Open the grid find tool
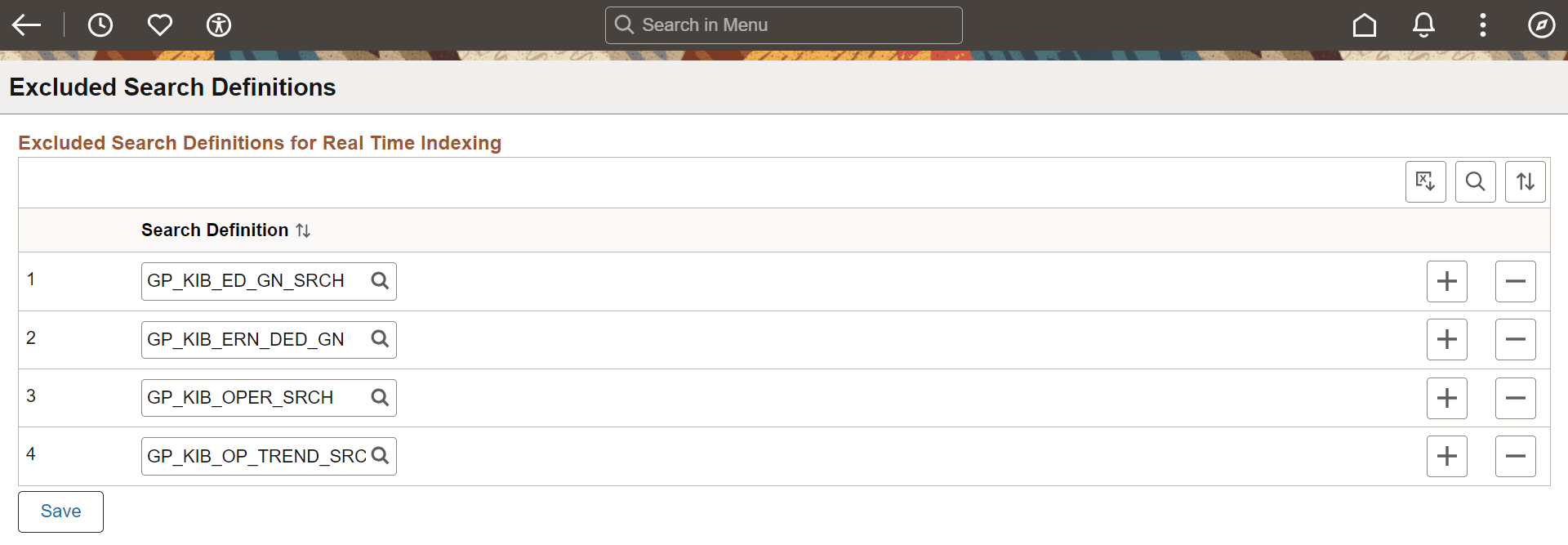The image size is (1568, 545). pos(1476,181)
